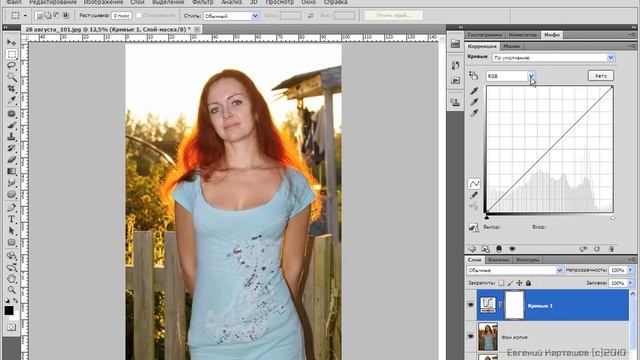Select the Clone Stamp tool
The width and height of the screenshot is (640, 360).
click(x=11, y=137)
